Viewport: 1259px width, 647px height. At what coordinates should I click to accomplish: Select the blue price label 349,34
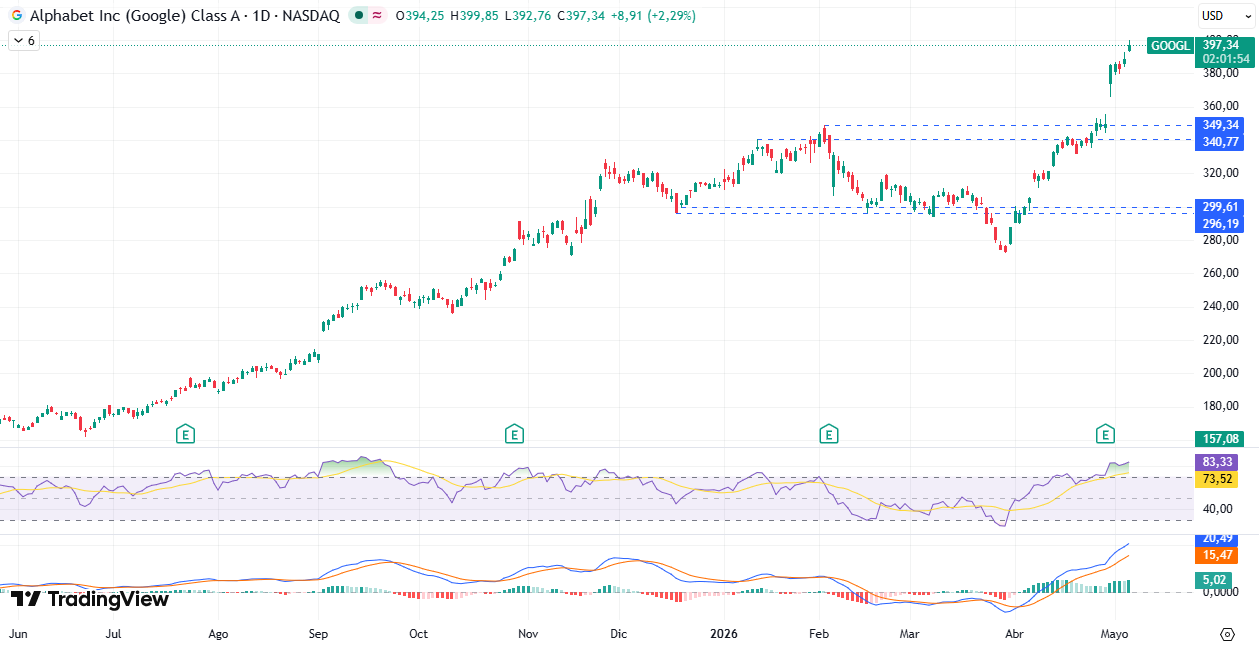tap(1221, 125)
